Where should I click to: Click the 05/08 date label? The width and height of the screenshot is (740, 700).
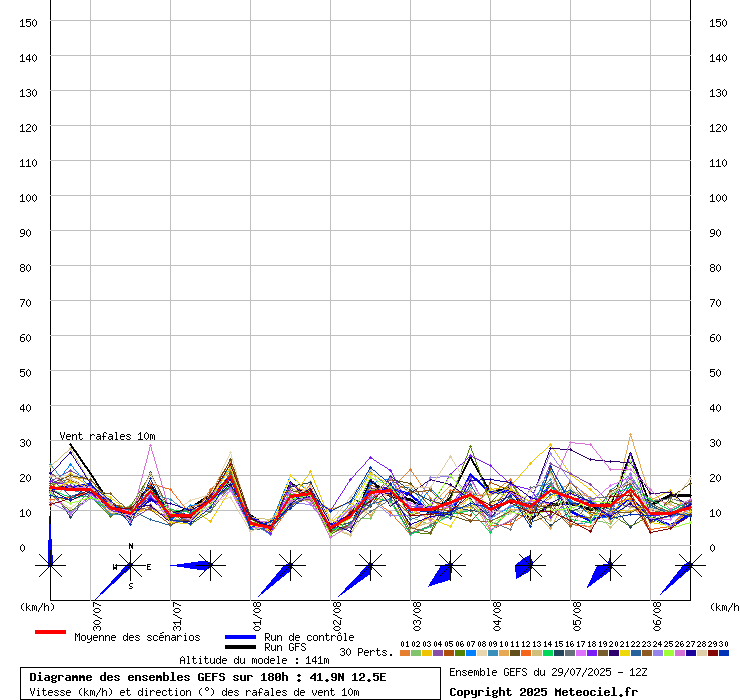point(577,616)
